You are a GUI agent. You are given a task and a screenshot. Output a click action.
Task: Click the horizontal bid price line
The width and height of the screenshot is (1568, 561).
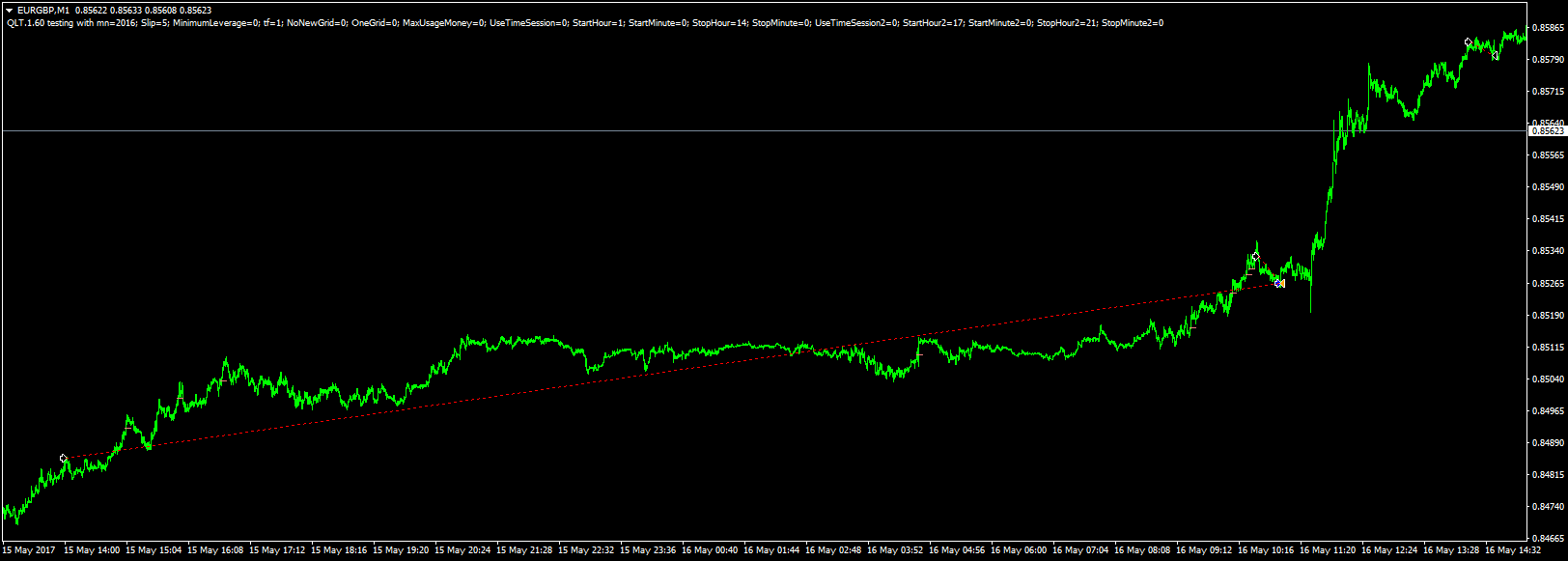pos(763,130)
